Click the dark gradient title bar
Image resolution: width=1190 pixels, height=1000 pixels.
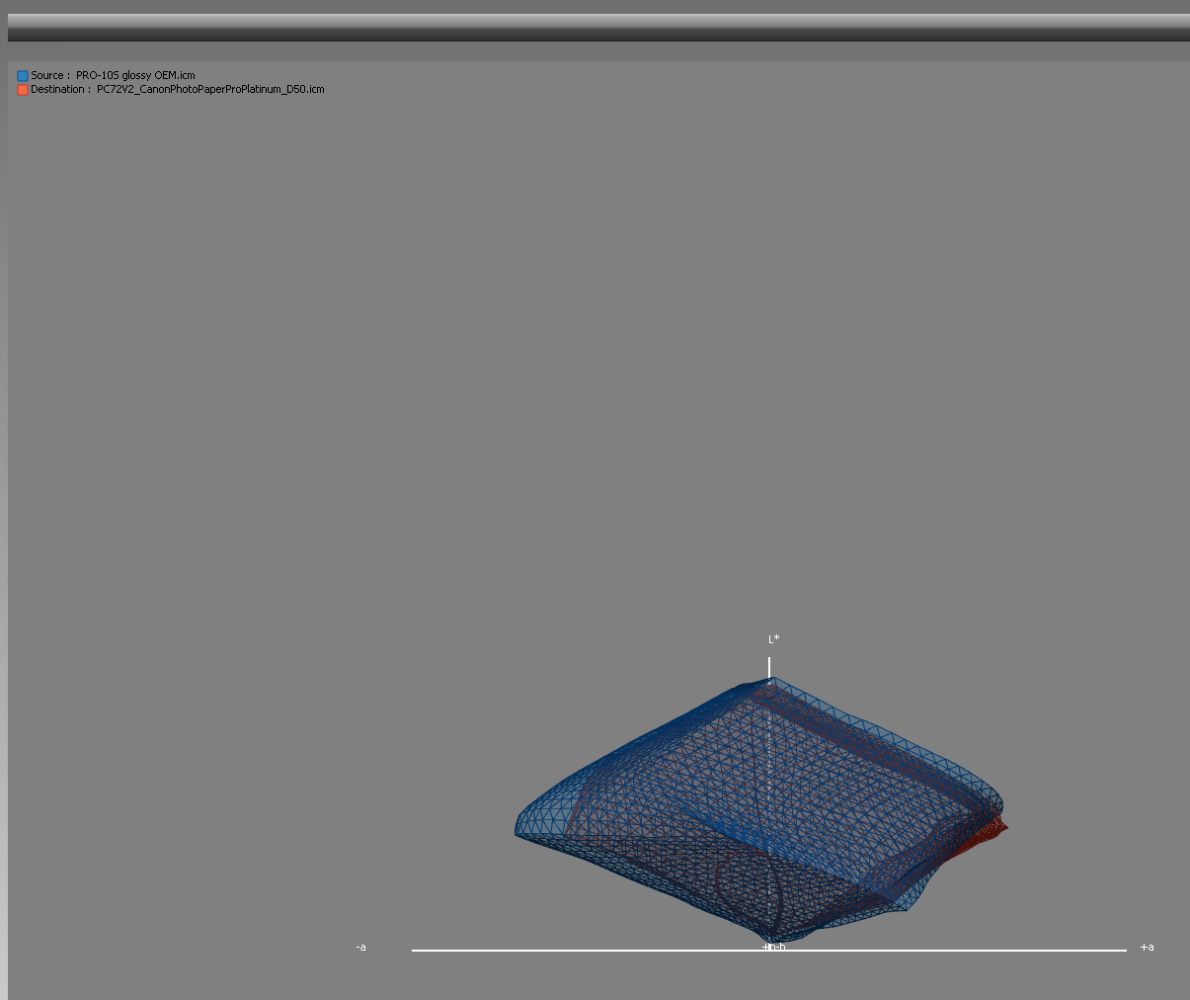(598, 28)
